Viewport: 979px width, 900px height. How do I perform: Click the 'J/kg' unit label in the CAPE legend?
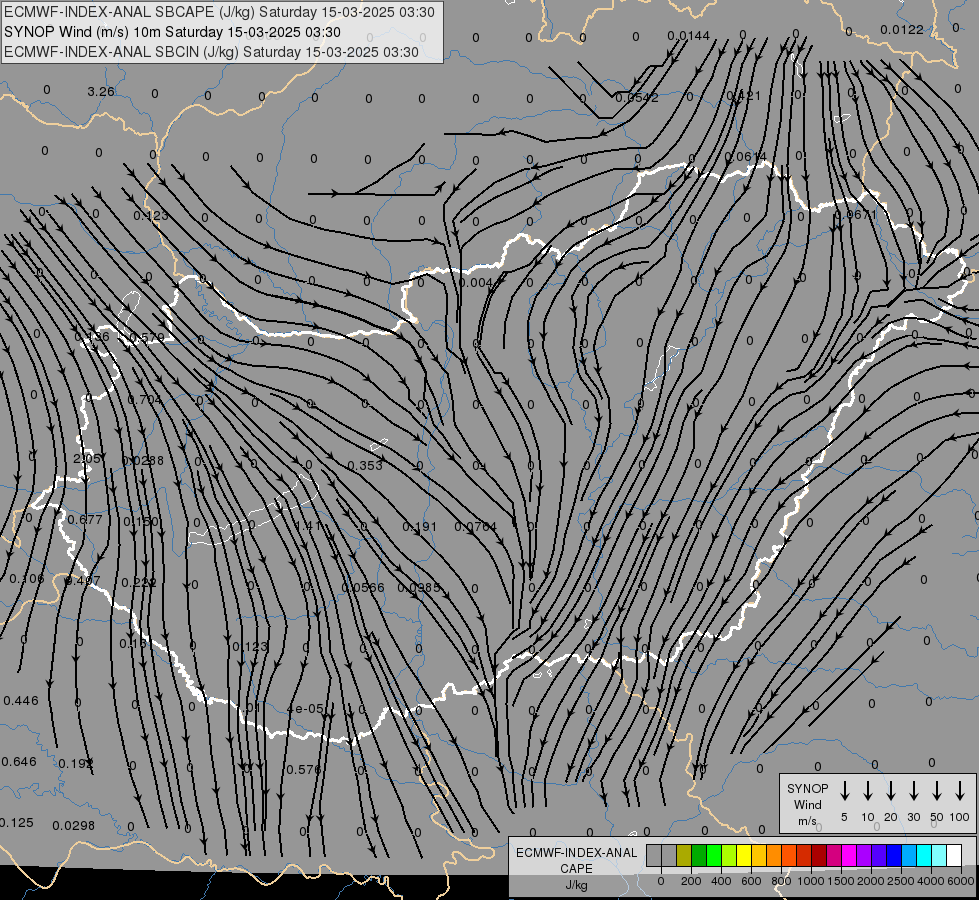(576, 885)
